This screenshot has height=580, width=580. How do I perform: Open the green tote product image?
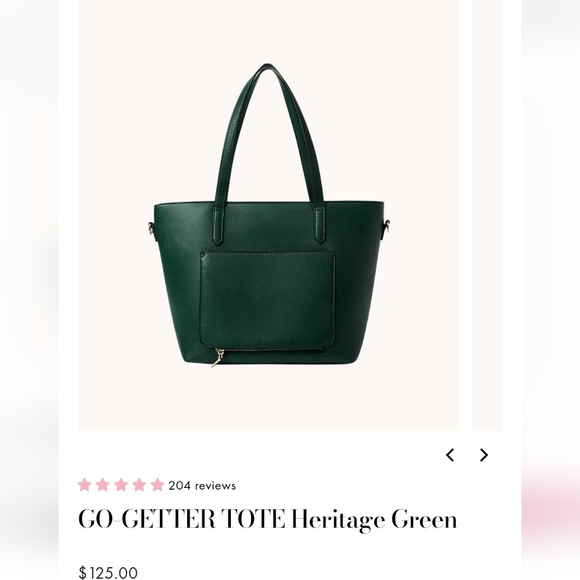click(x=269, y=215)
